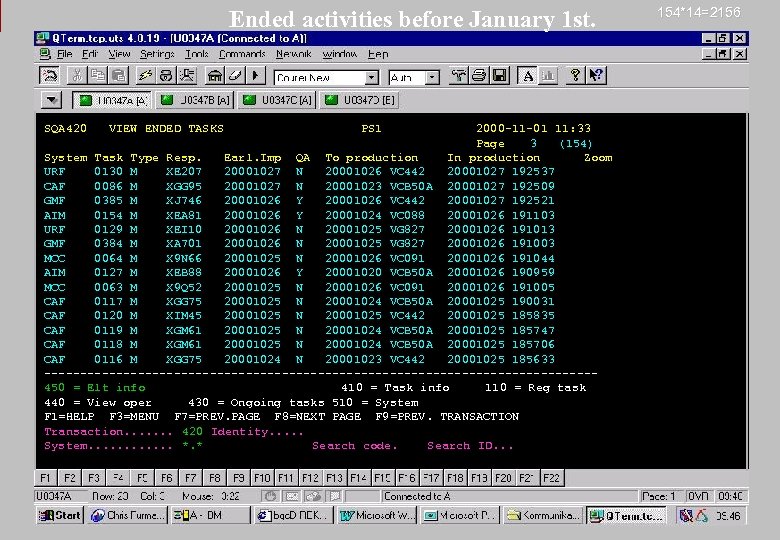
Task: Click the keyboard icon in status bar
Action: click(292, 496)
